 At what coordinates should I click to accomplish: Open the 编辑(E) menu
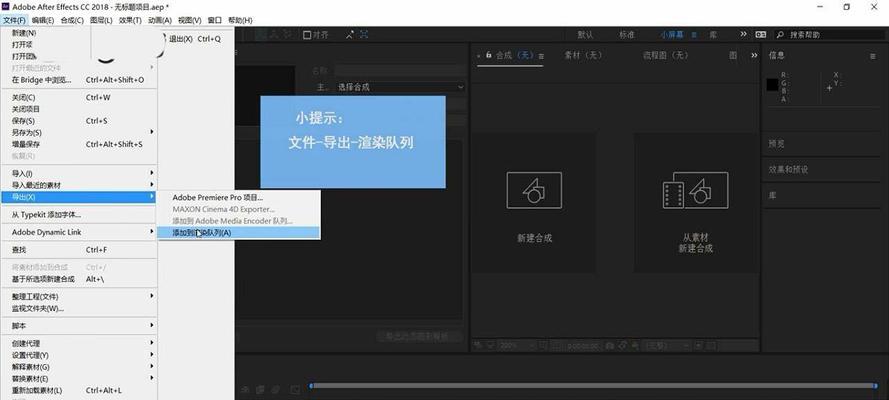pos(43,20)
